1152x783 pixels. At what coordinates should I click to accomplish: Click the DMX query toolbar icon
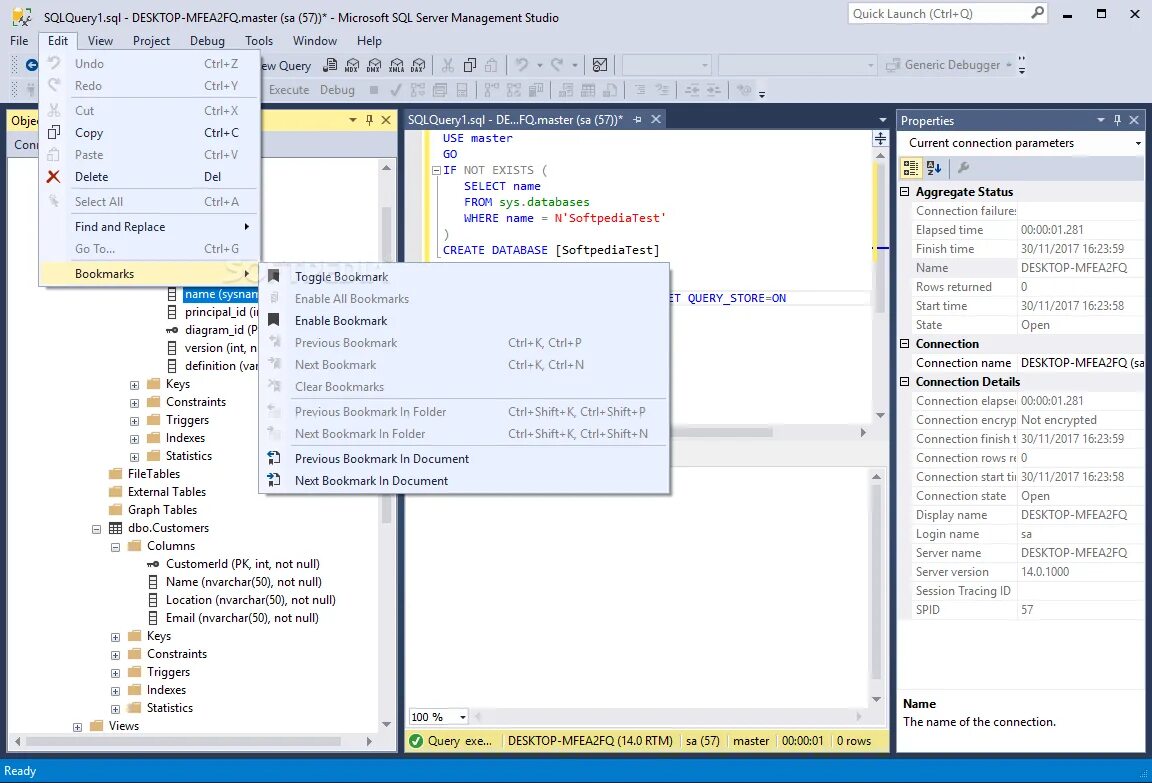[x=374, y=65]
